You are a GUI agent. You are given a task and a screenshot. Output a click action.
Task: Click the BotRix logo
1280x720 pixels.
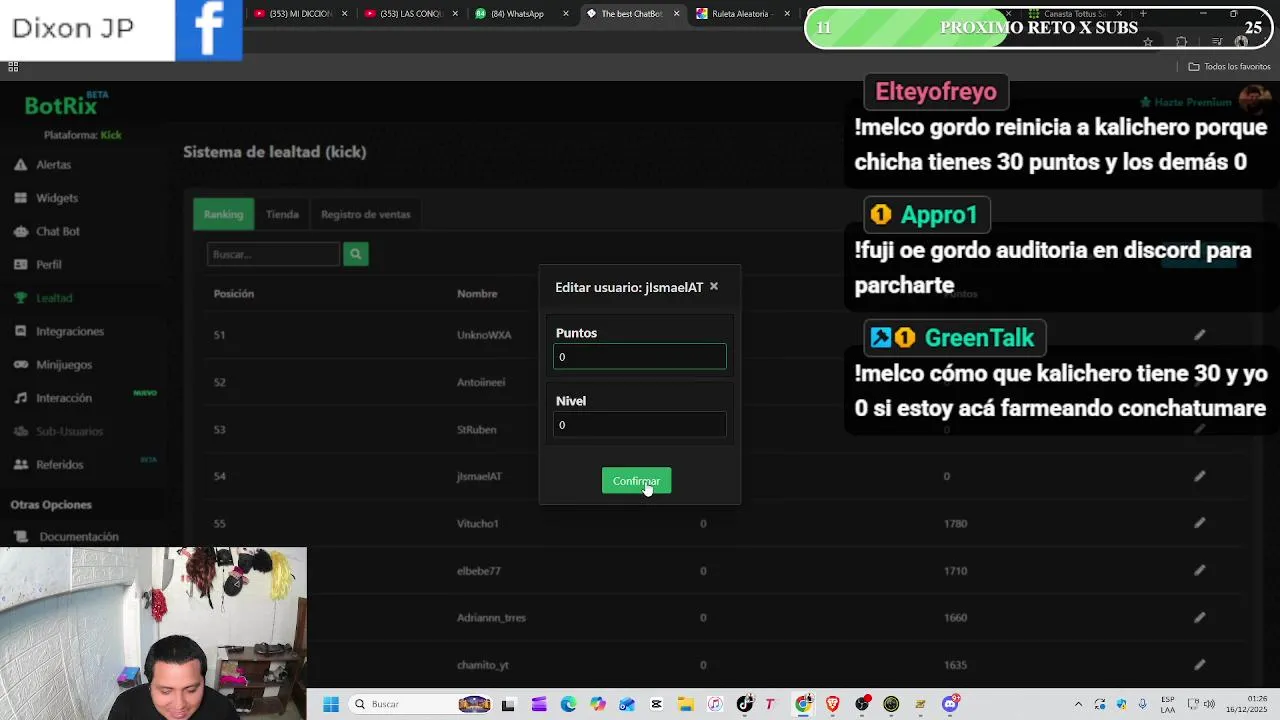click(61, 106)
